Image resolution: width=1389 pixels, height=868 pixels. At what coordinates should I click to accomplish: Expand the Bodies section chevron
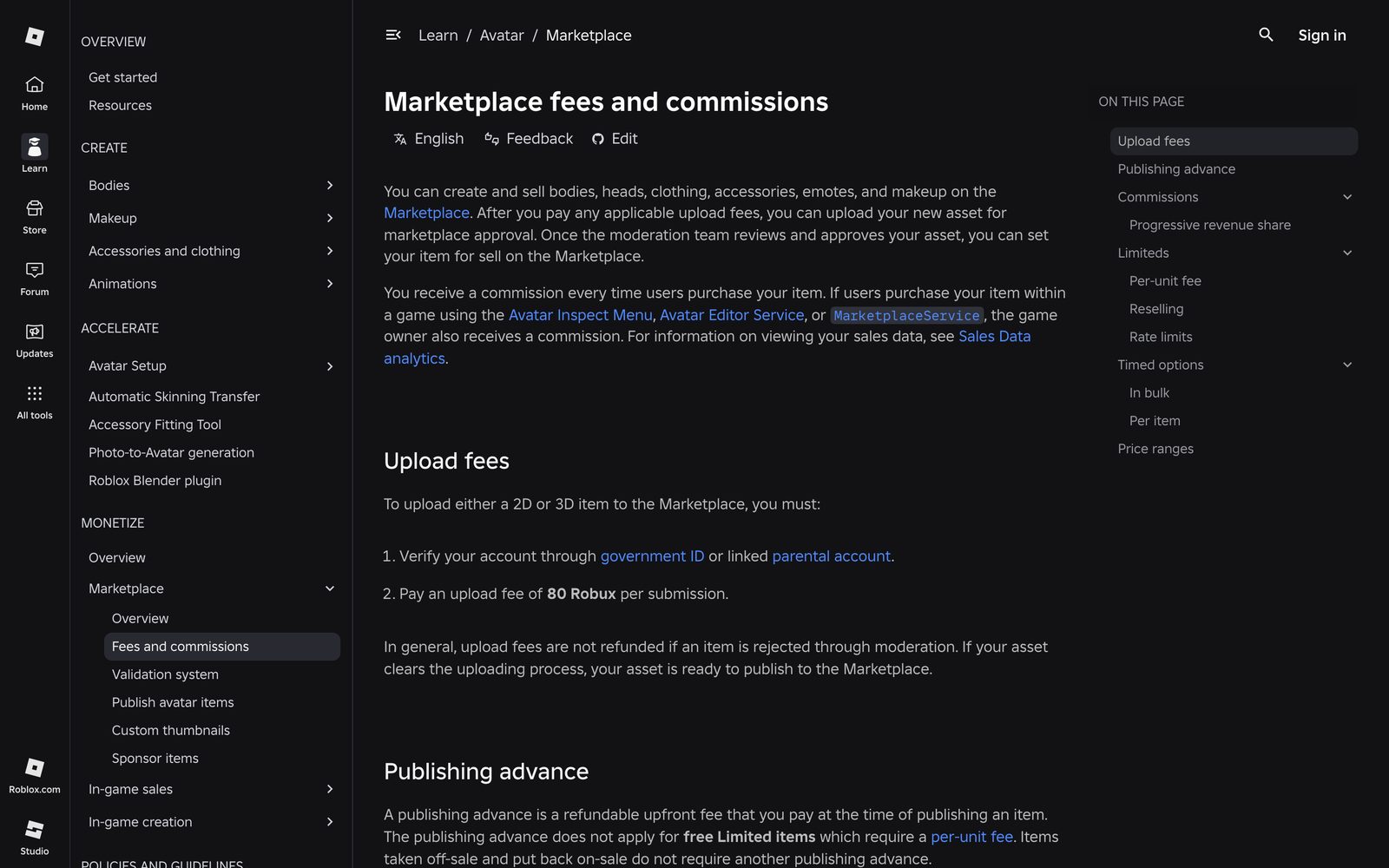[x=330, y=185]
